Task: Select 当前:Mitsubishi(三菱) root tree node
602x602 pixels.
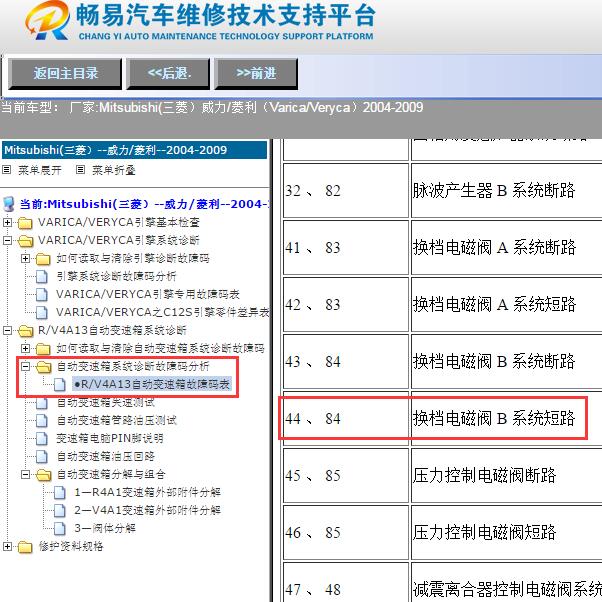Action: click(144, 204)
